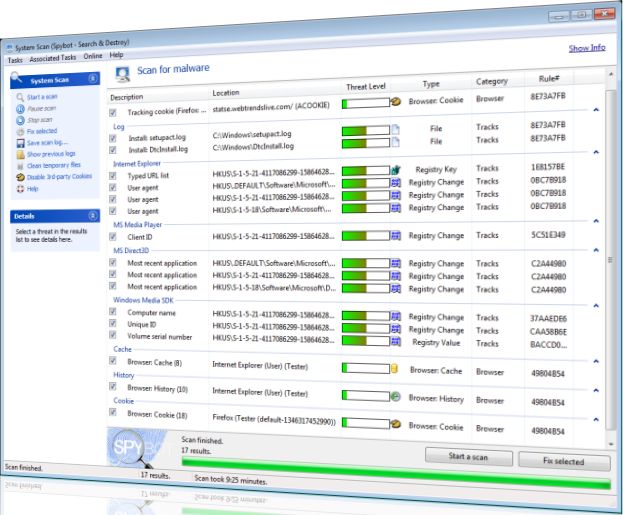Open the Online menu
The image size is (623, 515).
(93, 56)
